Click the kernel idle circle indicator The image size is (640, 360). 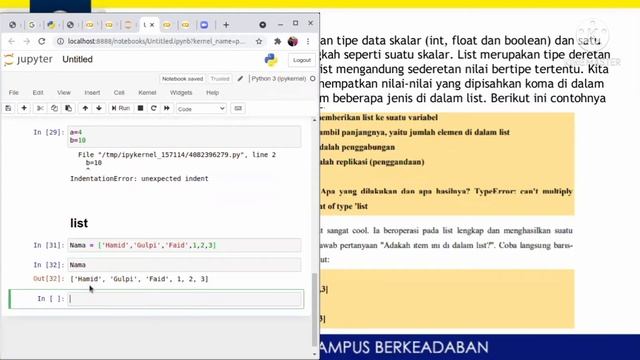pyautogui.click(x=313, y=78)
